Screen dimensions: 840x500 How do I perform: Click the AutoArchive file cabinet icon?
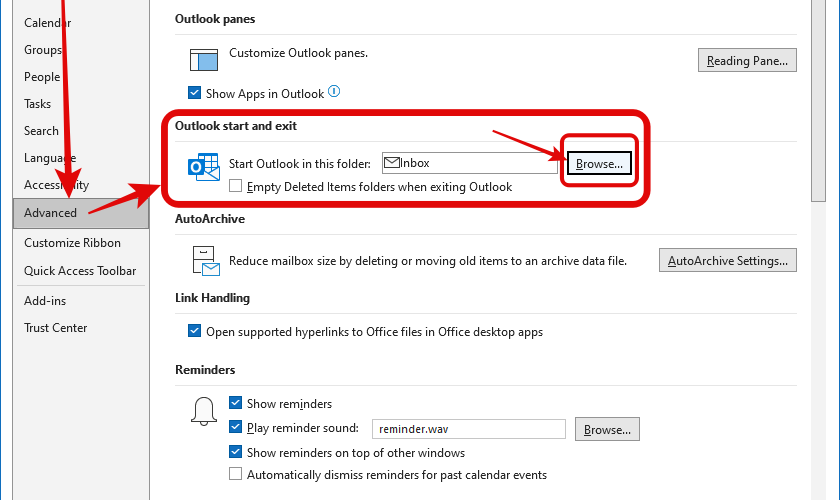[x=206, y=261]
